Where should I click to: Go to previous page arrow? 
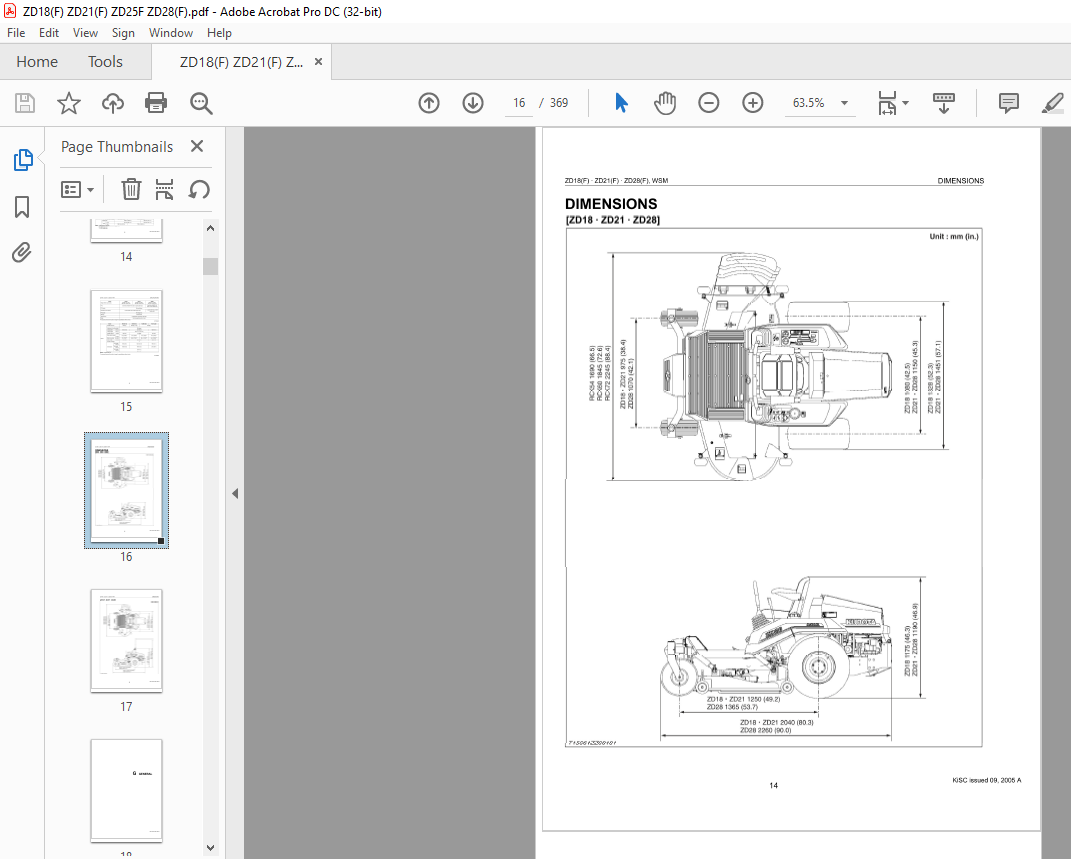[429, 103]
